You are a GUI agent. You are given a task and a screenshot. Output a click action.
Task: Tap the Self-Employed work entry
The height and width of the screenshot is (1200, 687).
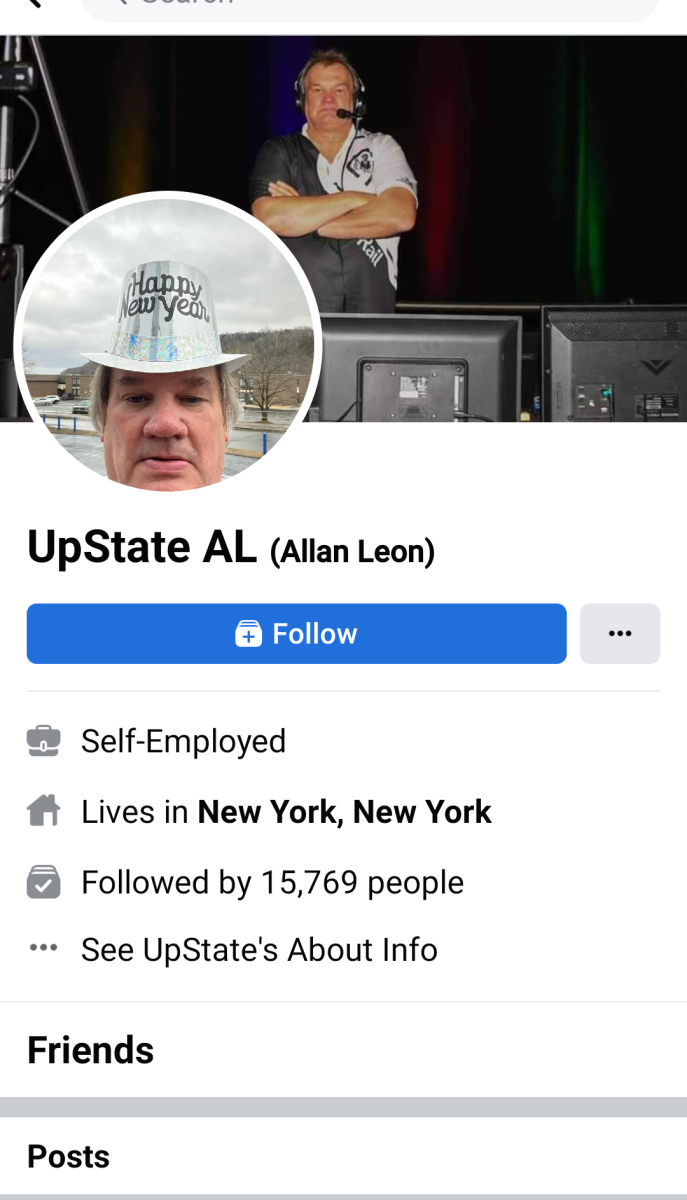tap(183, 741)
